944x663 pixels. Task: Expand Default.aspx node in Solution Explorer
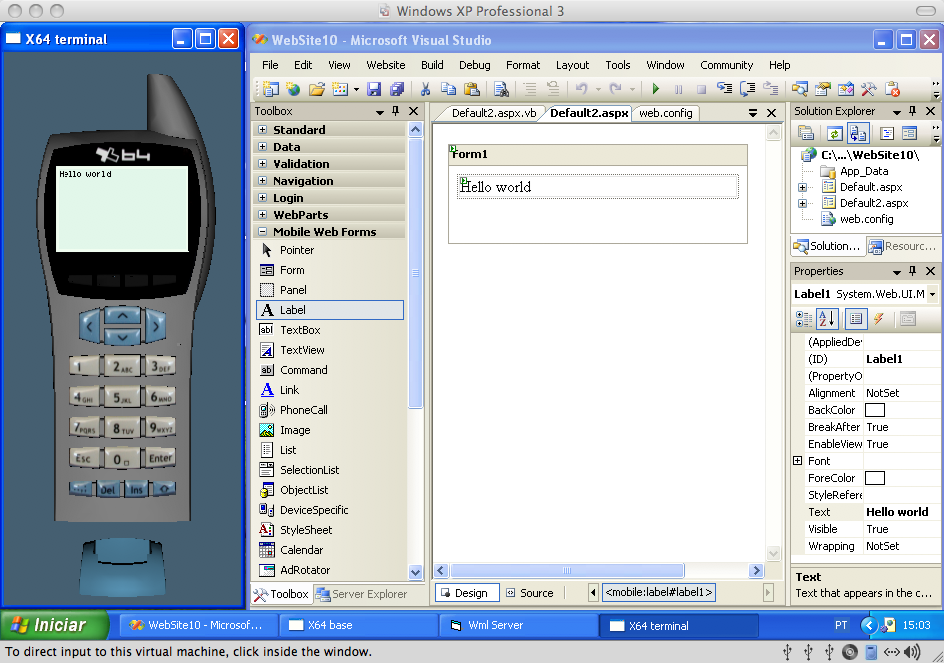coord(802,187)
